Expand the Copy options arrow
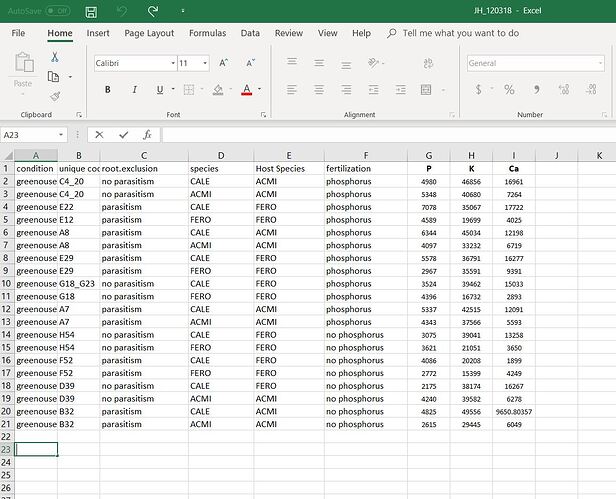The height and width of the screenshot is (499, 616). (70, 77)
